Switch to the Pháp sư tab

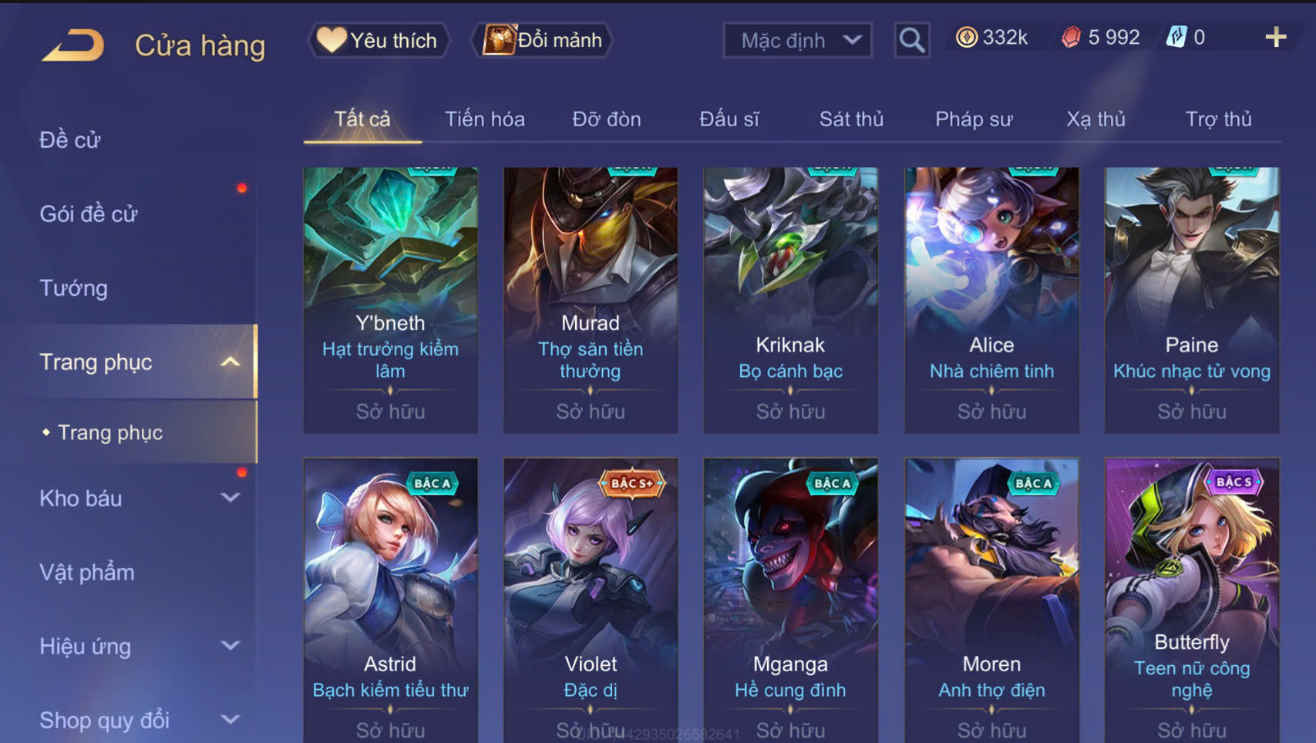[973, 119]
